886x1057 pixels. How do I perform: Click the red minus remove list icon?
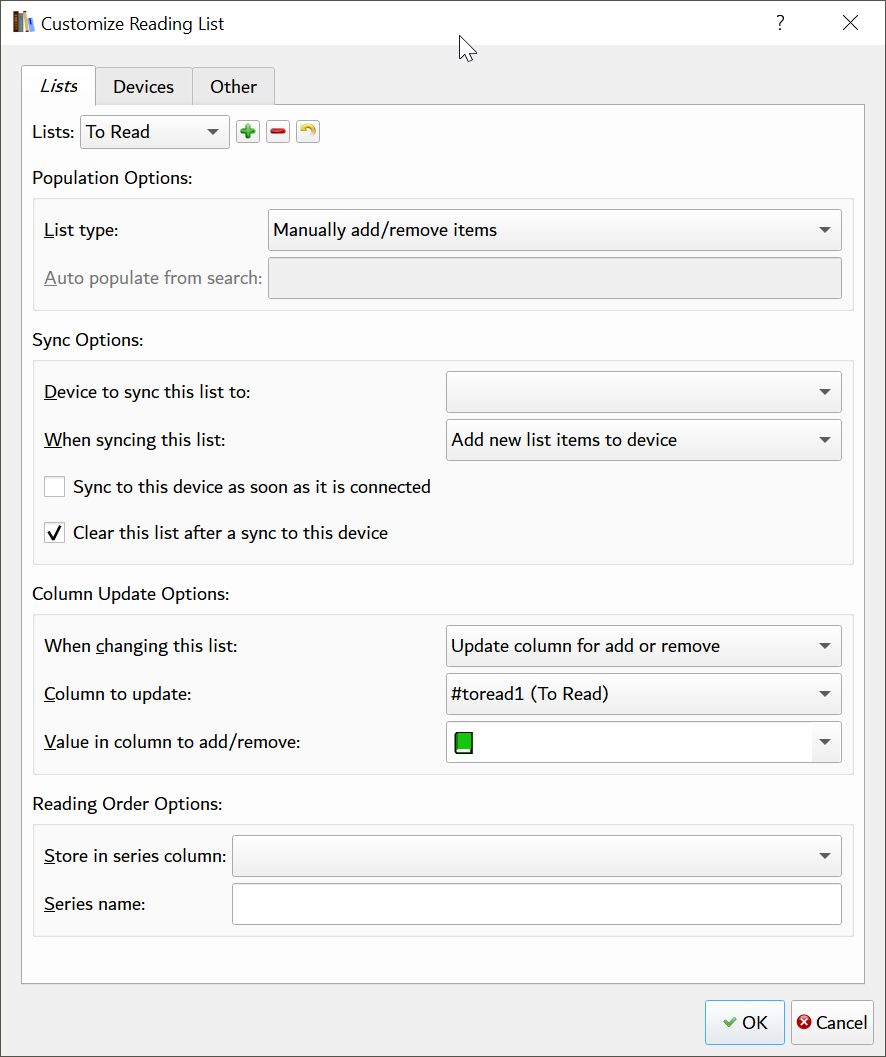[278, 132]
